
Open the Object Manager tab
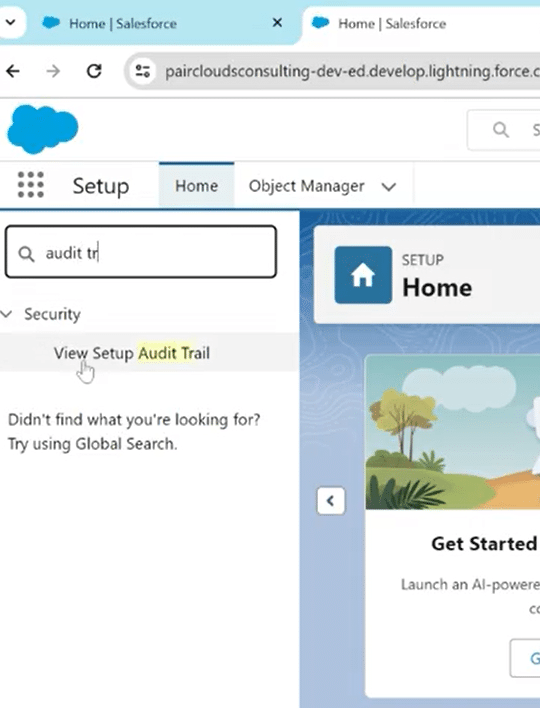[x=307, y=186]
